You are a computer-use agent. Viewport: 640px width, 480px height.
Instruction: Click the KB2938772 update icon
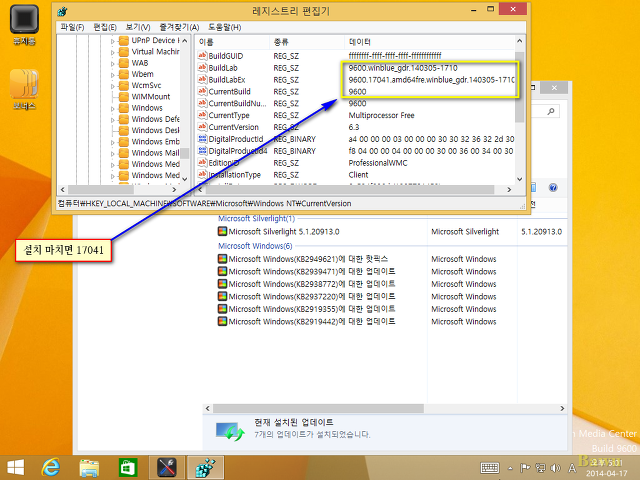(222, 284)
